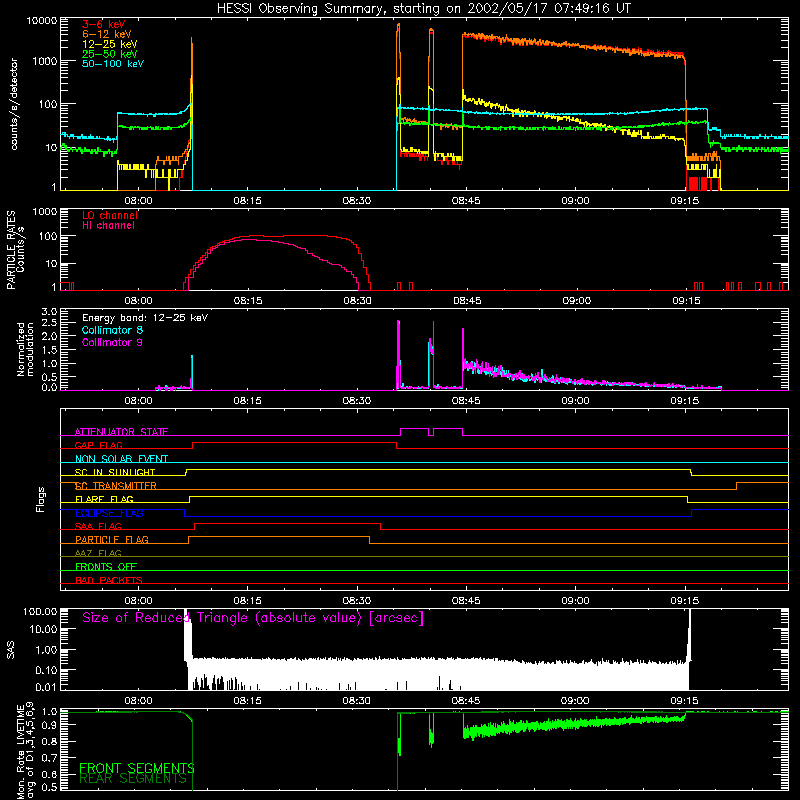Click the green FRONTS OFF label
The height and width of the screenshot is (800, 800).
tap(106, 567)
